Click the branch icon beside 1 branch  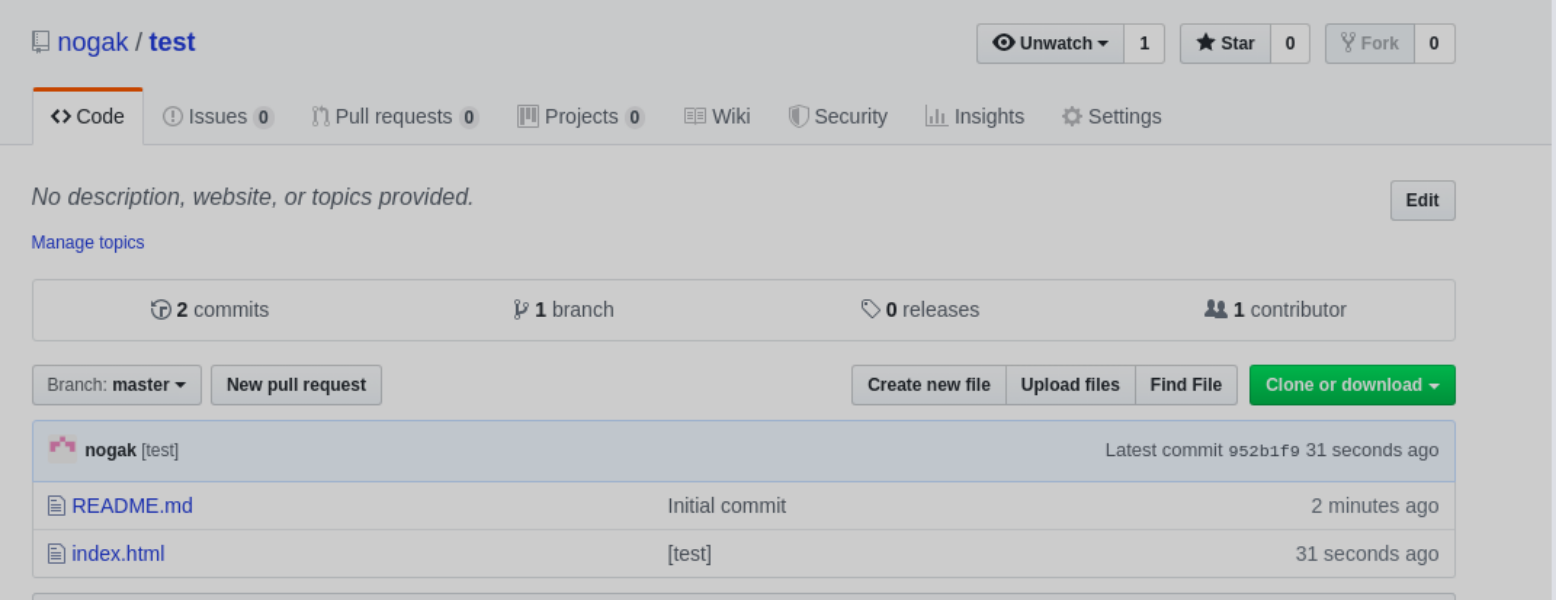[x=521, y=310]
